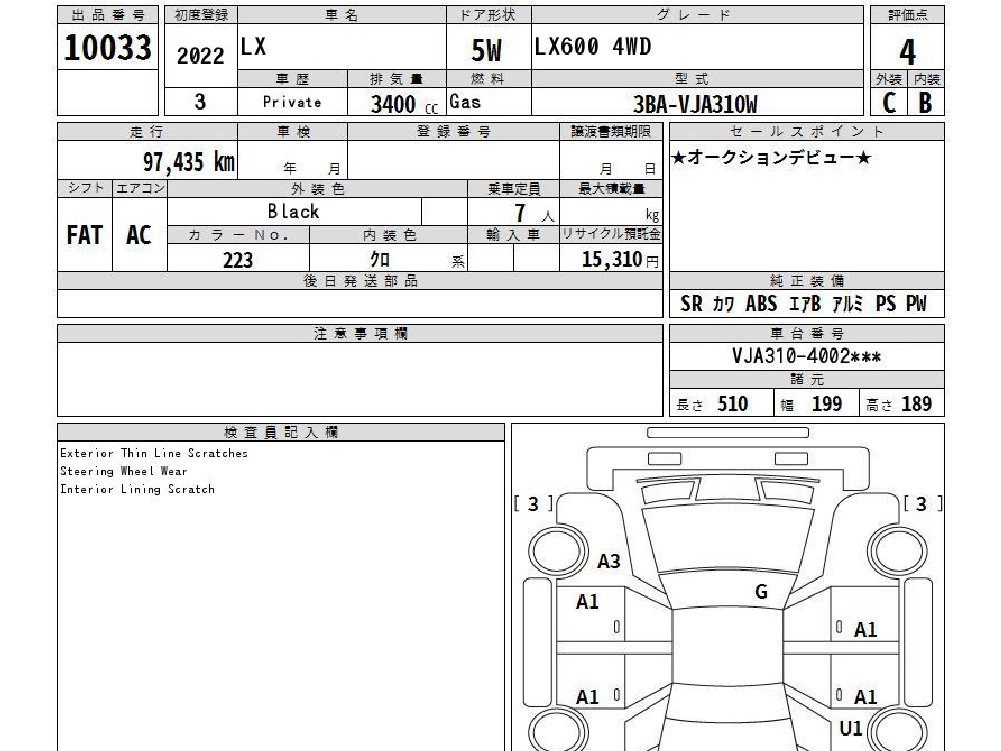
Task: Click front-right tire on car diagram
Action: pyautogui.click(x=897, y=551)
